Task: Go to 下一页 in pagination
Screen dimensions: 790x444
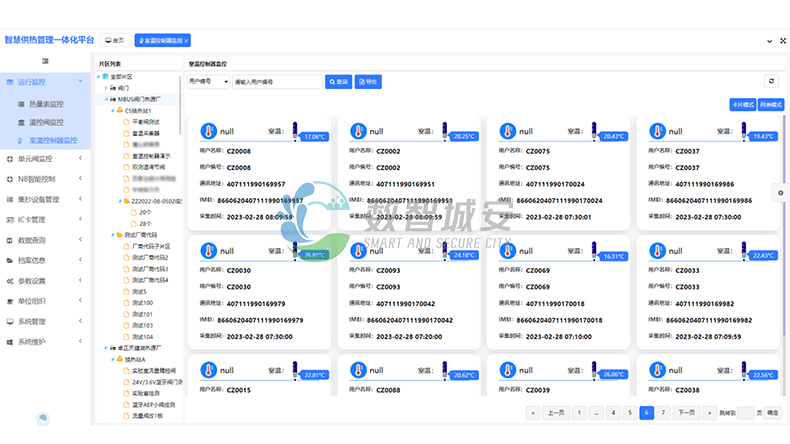Action: [686, 412]
